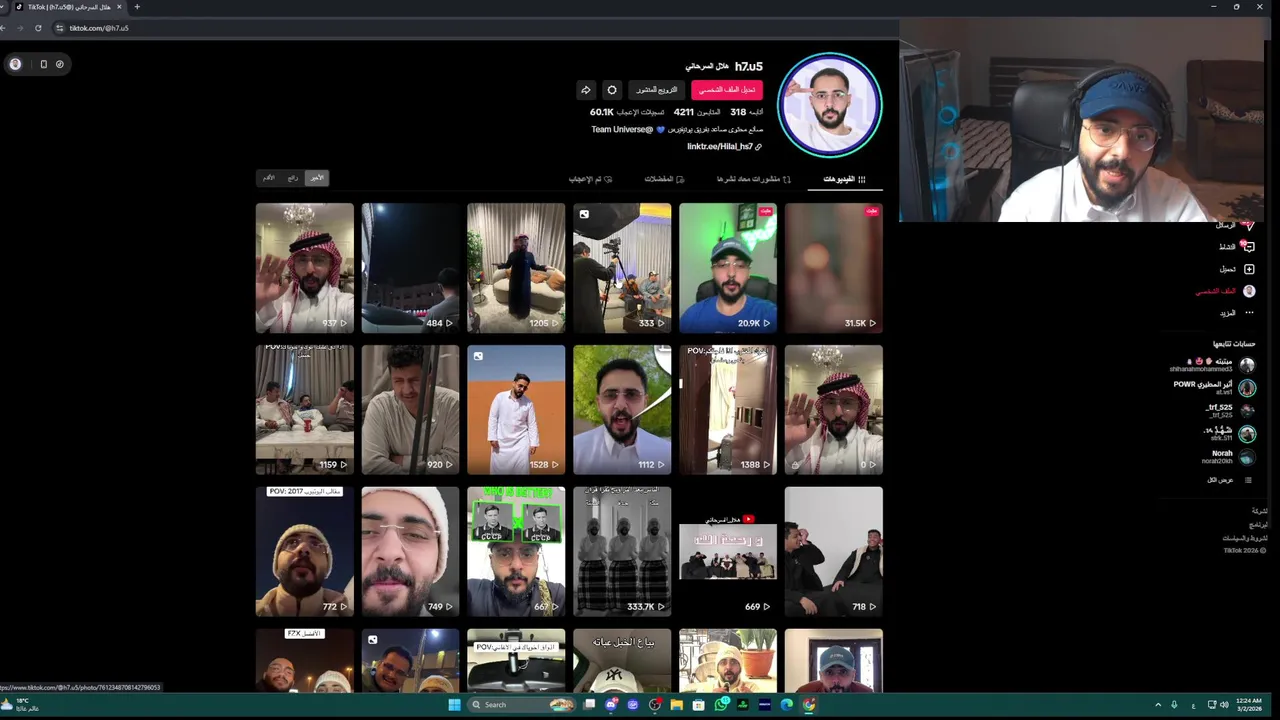This screenshot has width=1280, height=720.
Task: Switch to the Liked tab
Action: 590,179
